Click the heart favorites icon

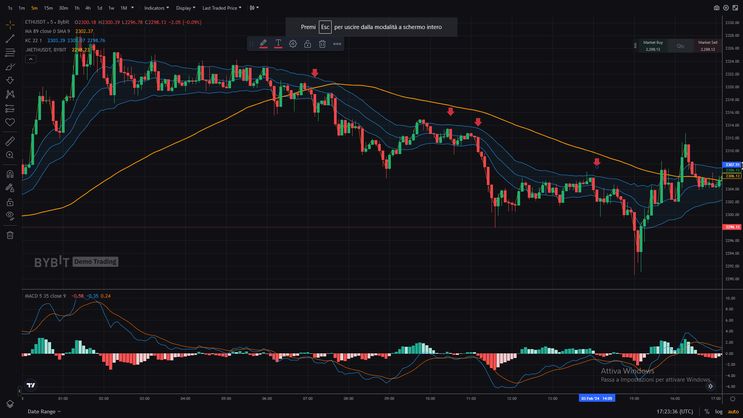coord(10,122)
